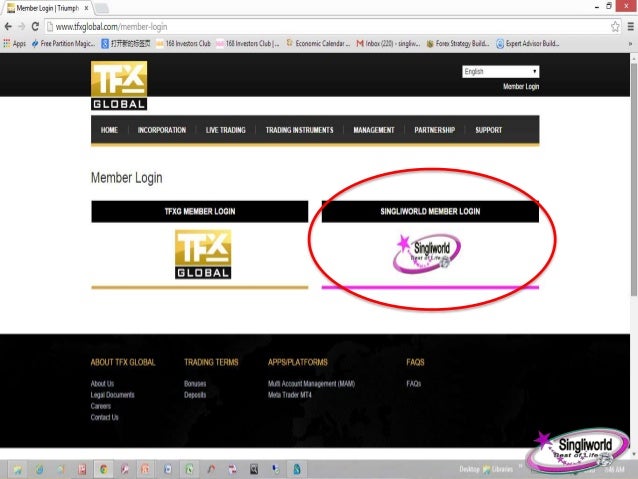Open Libraries from the taskbar

pyautogui.click(x=498, y=469)
